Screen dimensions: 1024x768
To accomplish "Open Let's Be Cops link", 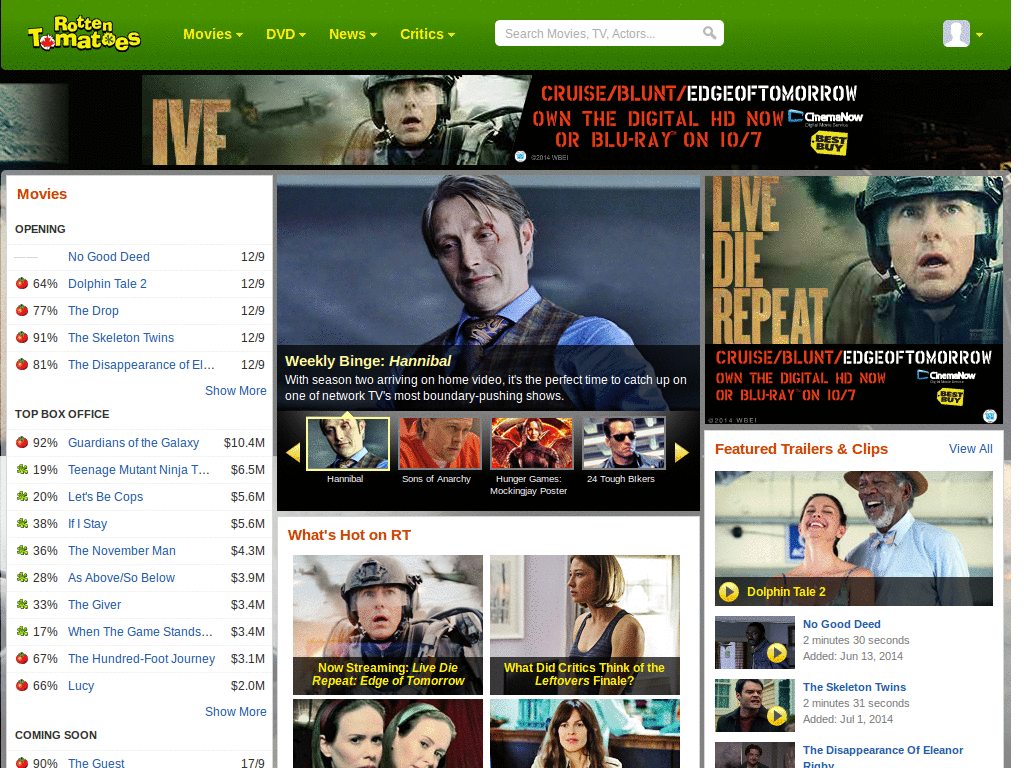I will pos(105,497).
